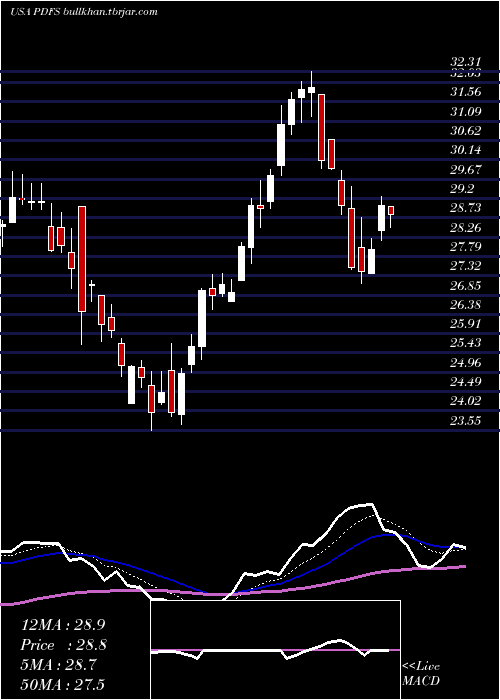The width and height of the screenshot is (500, 700).
Task: Select the last red candlestick near 28.73
Action: click(391, 217)
